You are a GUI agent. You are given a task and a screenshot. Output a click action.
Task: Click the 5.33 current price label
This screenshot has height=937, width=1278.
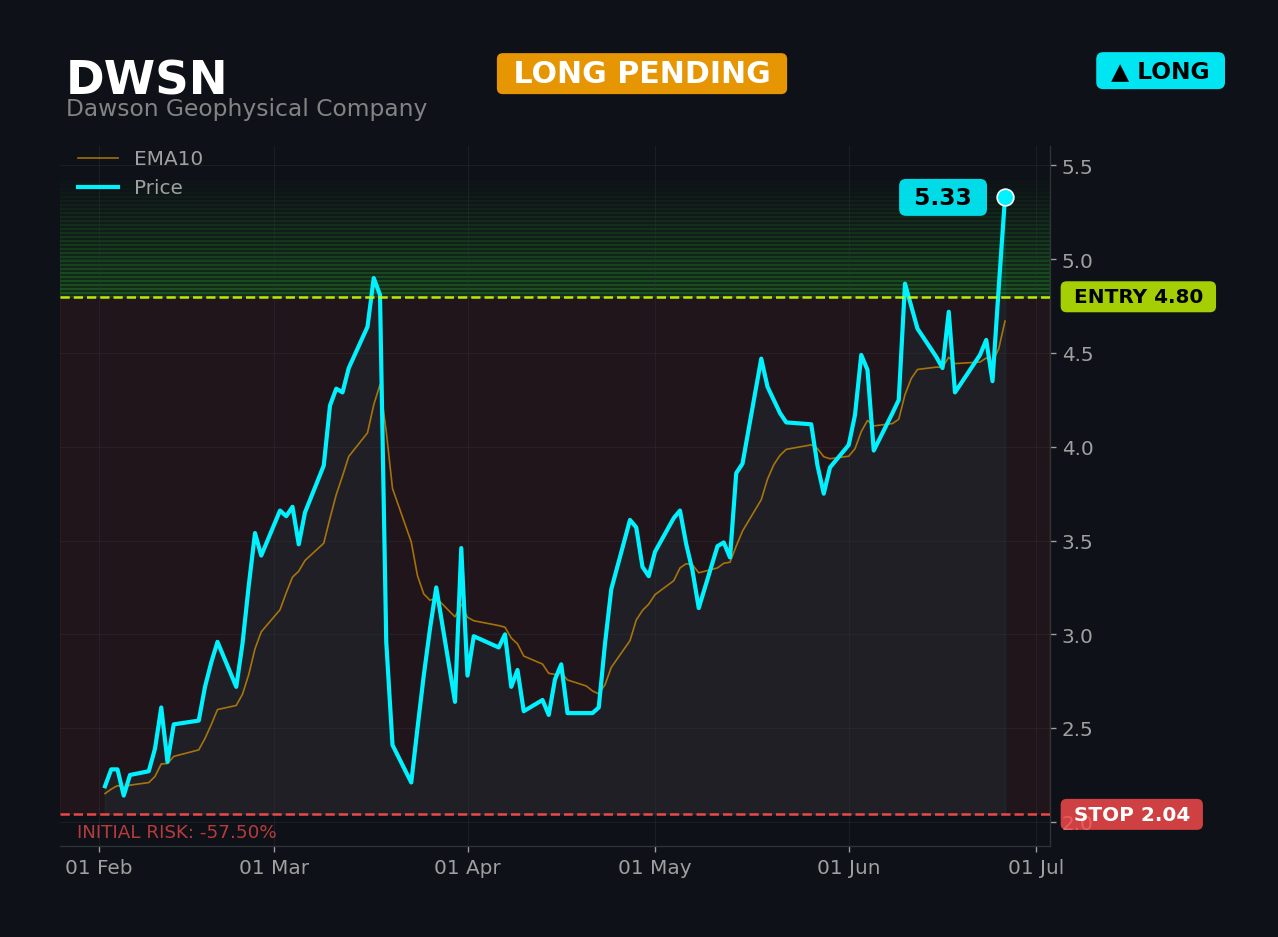943,198
